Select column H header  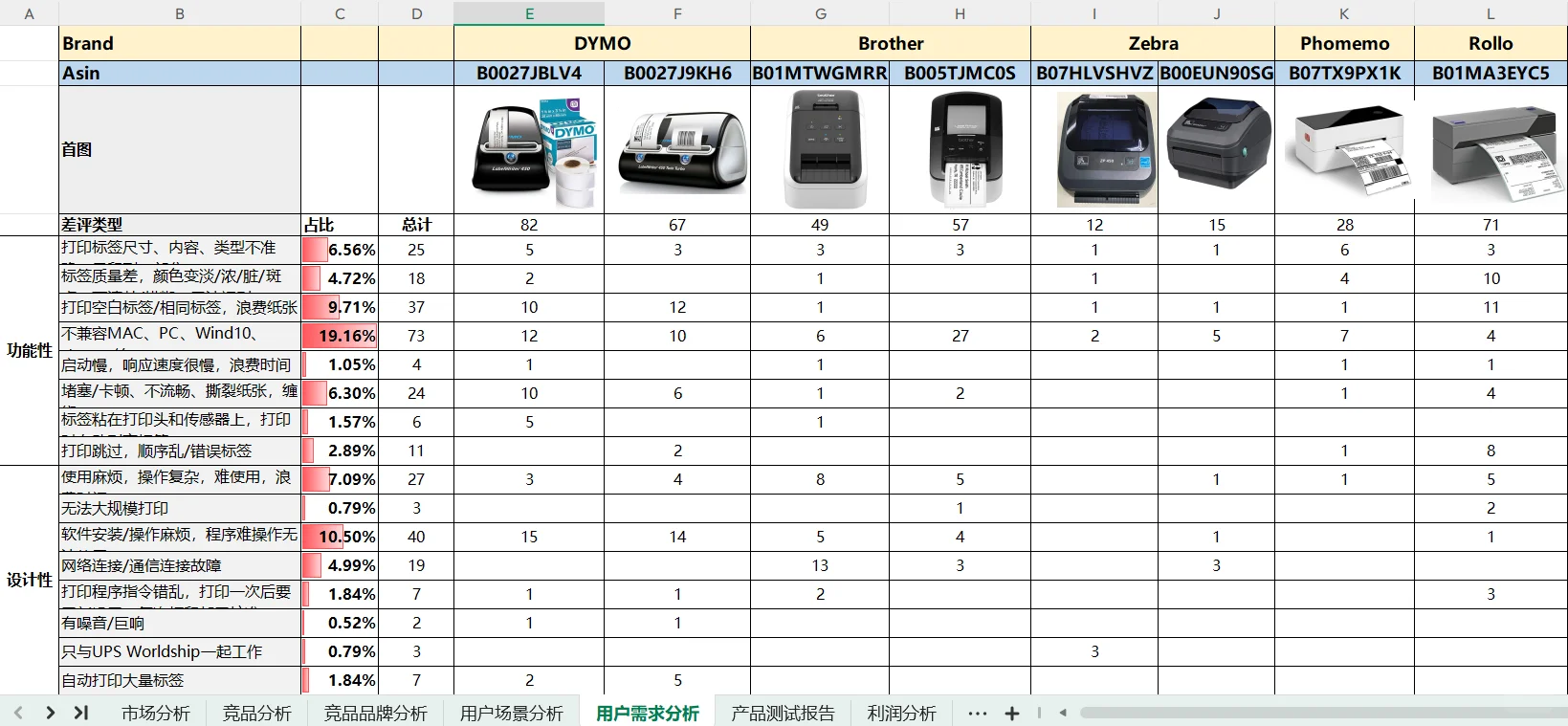pos(960,13)
